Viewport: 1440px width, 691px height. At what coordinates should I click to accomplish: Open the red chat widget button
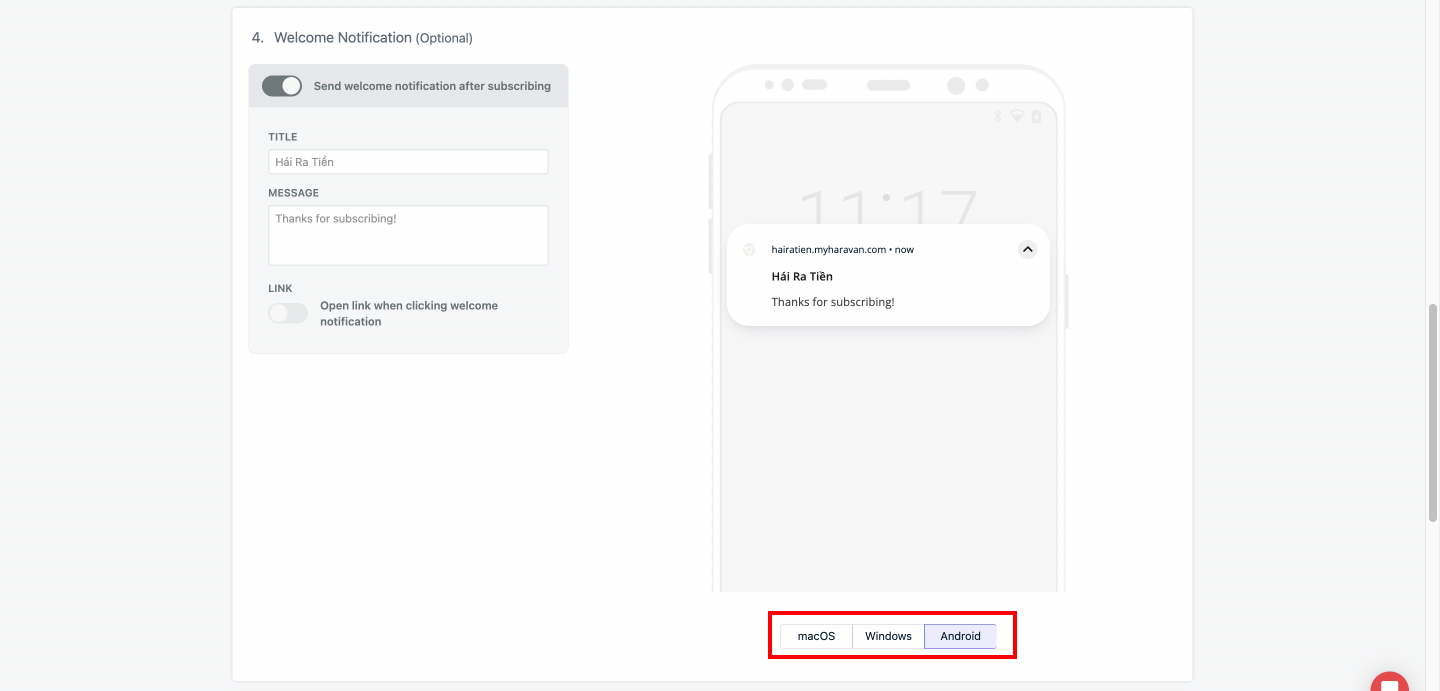1389,683
